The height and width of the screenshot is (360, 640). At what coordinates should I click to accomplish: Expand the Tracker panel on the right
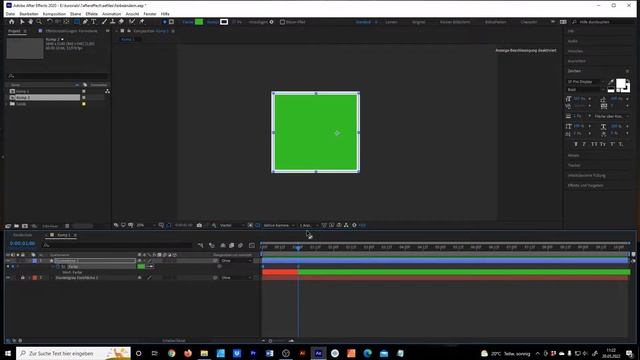pyautogui.click(x=574, y=165)
